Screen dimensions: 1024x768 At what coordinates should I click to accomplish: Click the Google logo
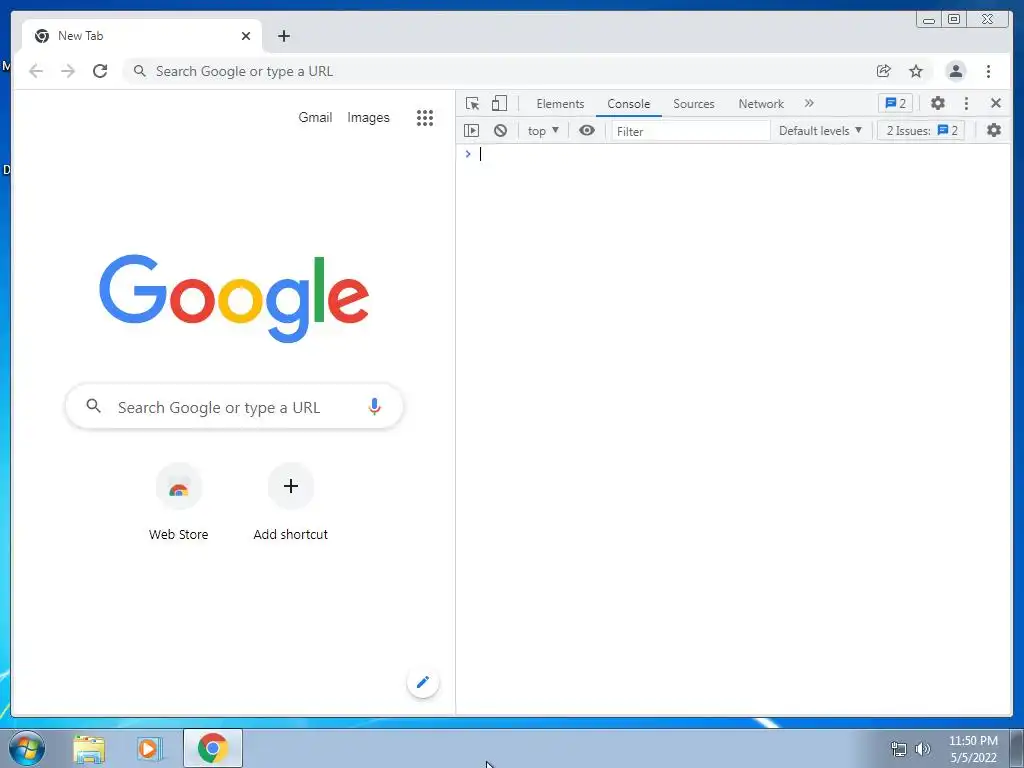pos(234,298)
